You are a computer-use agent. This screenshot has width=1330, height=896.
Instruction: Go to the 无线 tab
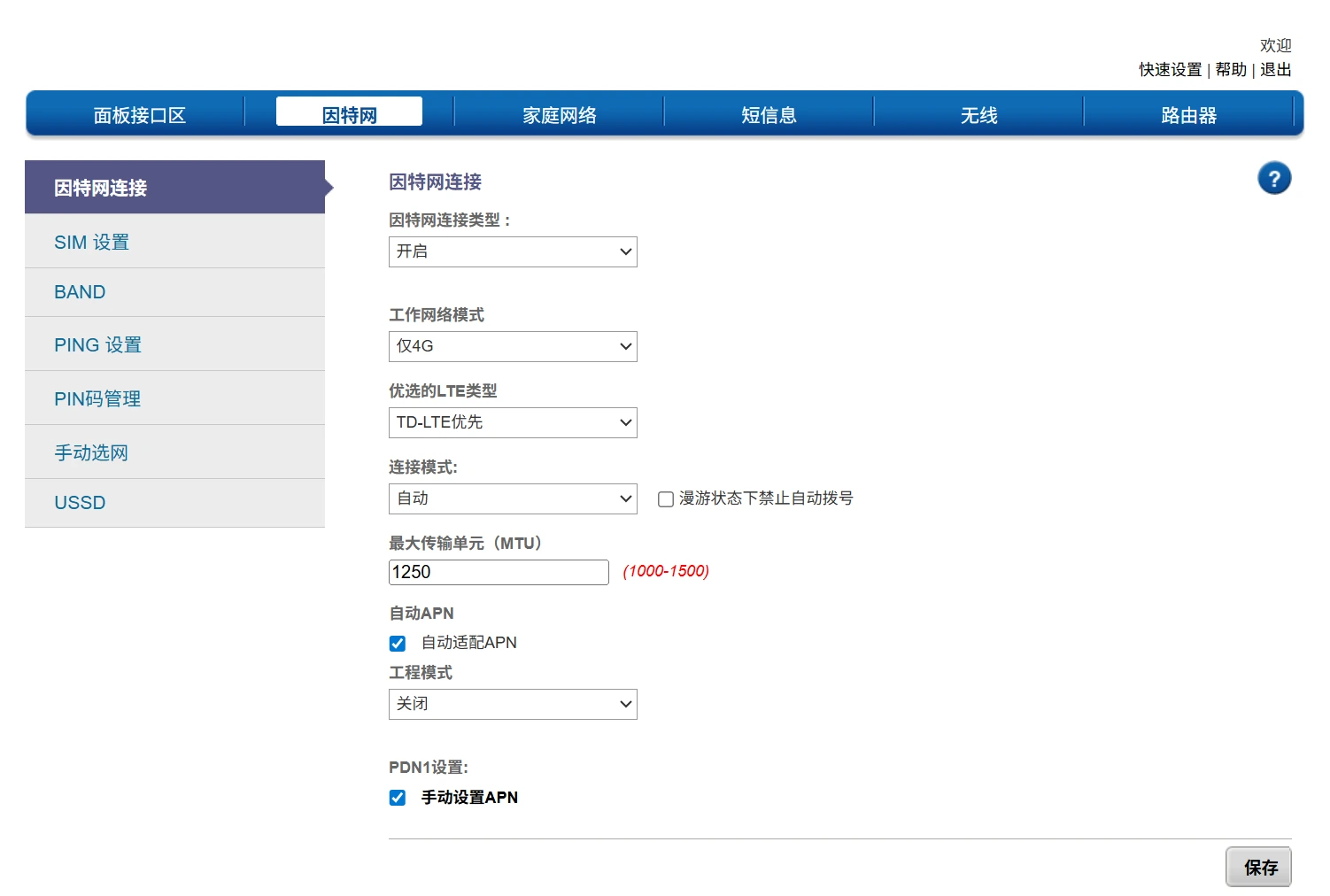979,115
